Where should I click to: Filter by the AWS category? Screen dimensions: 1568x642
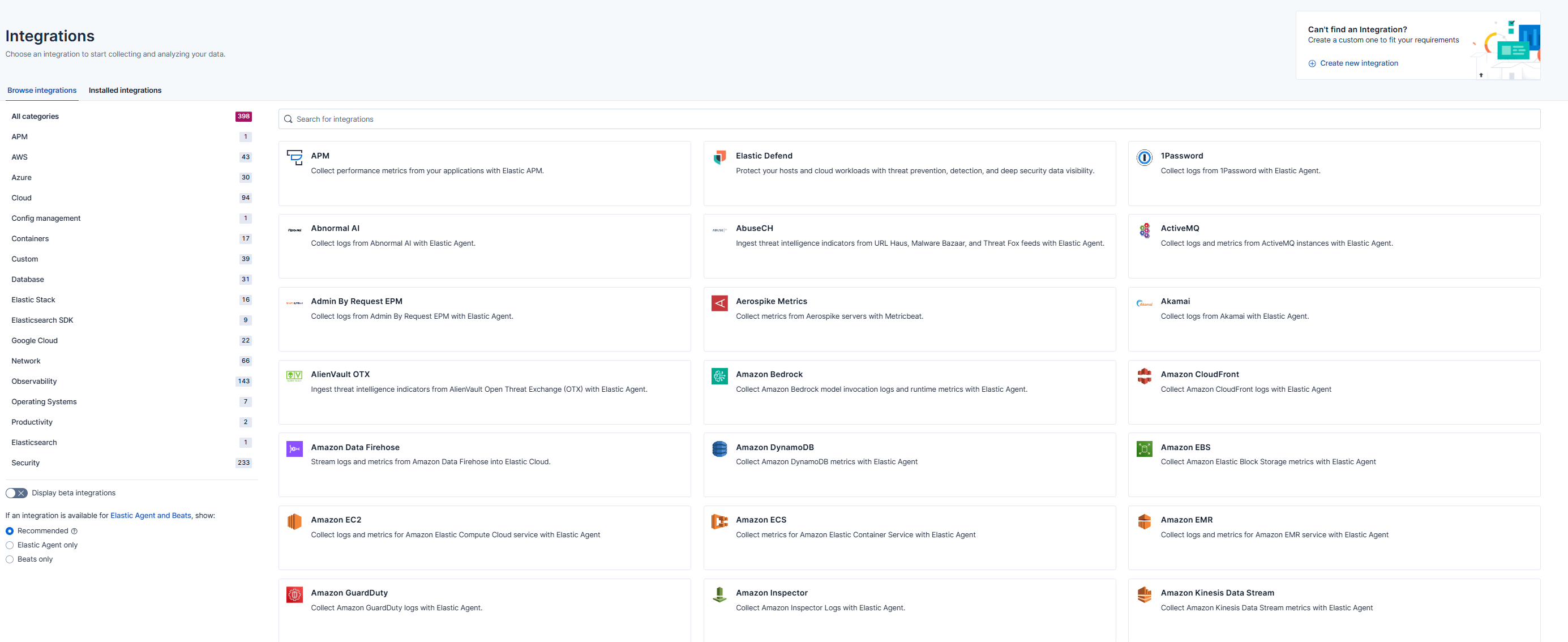tap(19, 157)
